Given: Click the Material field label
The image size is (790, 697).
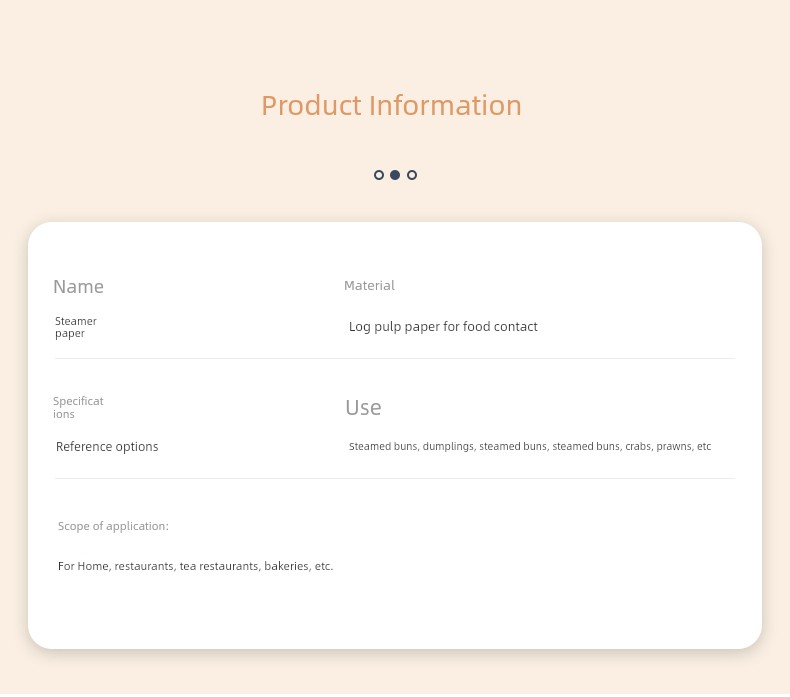Looking at the screenshot, I should pos(369,286).
